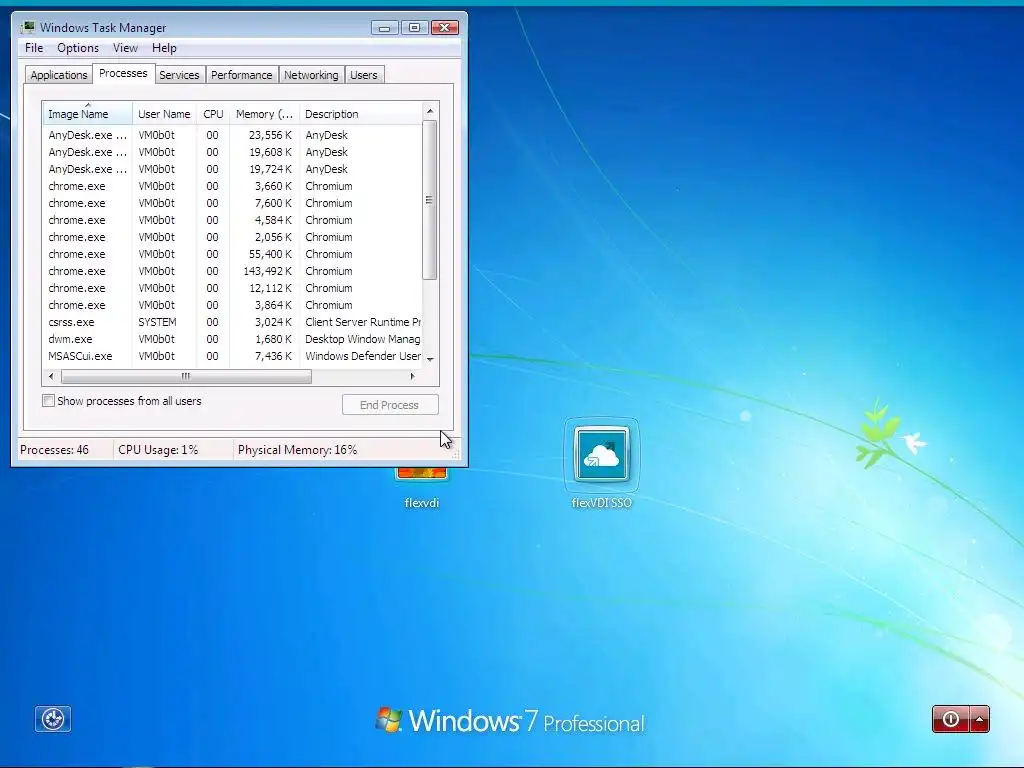Switch to the Performance tab

point(242,75)
